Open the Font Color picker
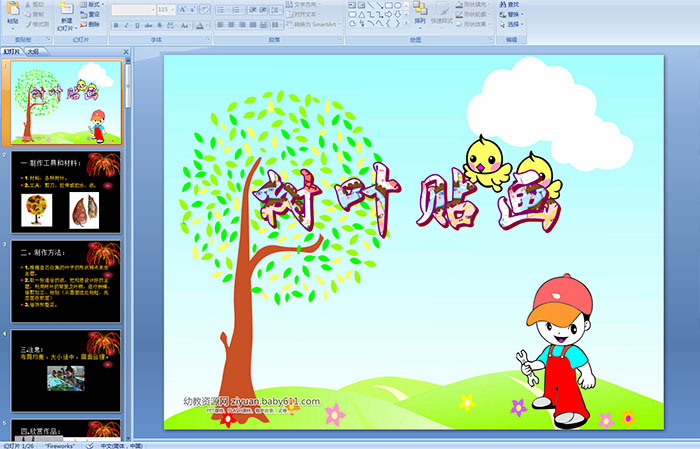The width and height of the screenshot is (700, 449). (x=202, y=25)
